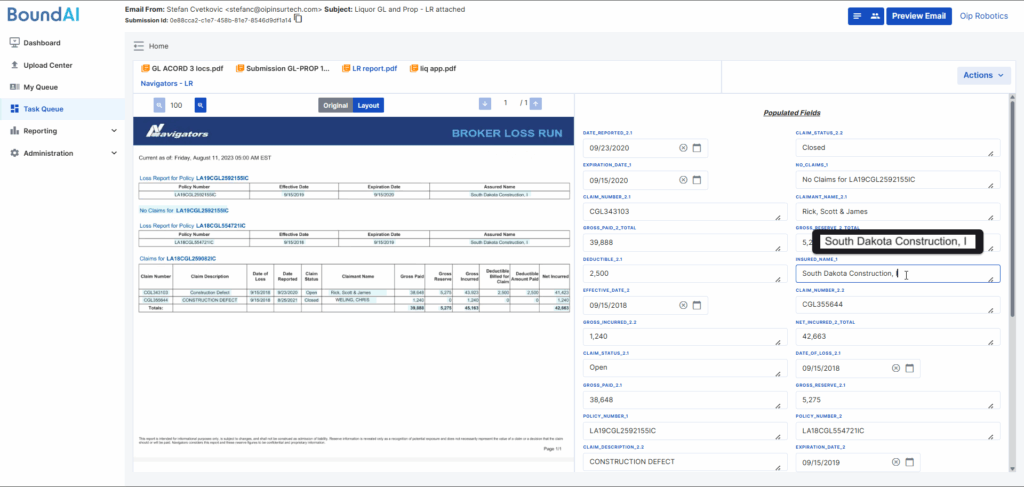This screenshot has width=1024, height=487.
Task: Switch document view to Layout
Action: (369, 105)
